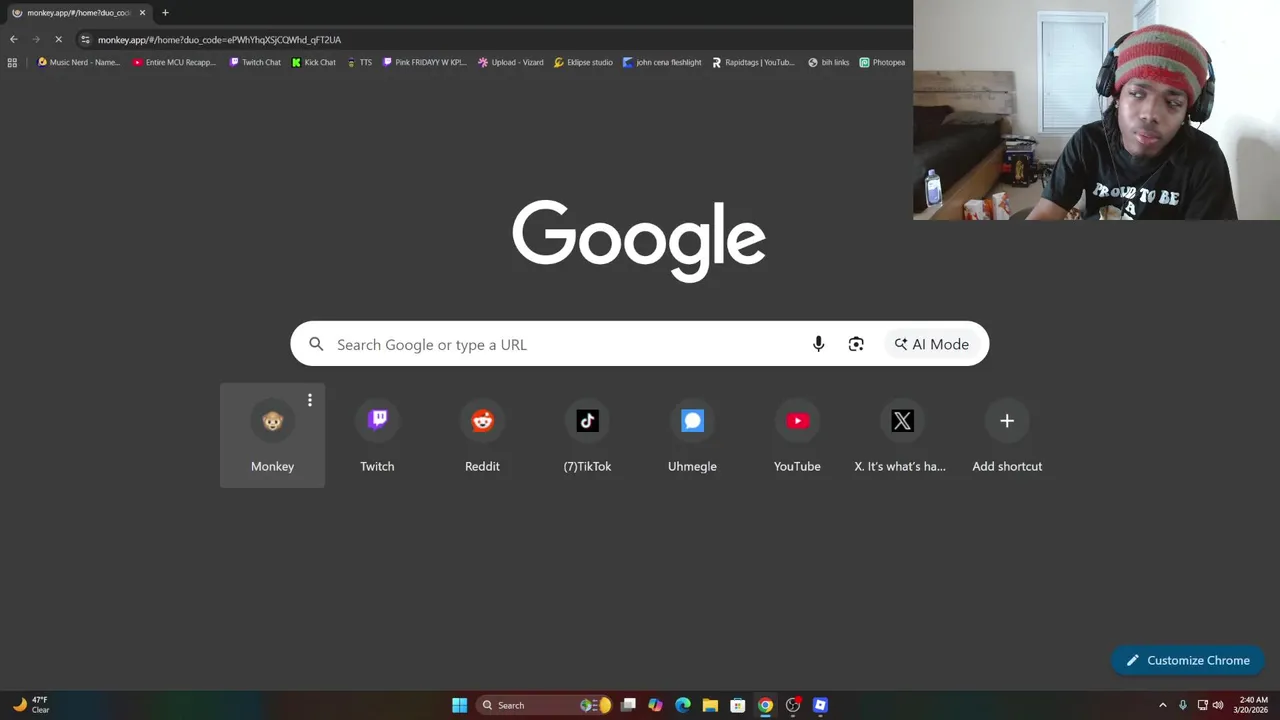Open bih links bookmark
The width and height of the screenshot is (1280, 720).
click(x=829, y=62)
